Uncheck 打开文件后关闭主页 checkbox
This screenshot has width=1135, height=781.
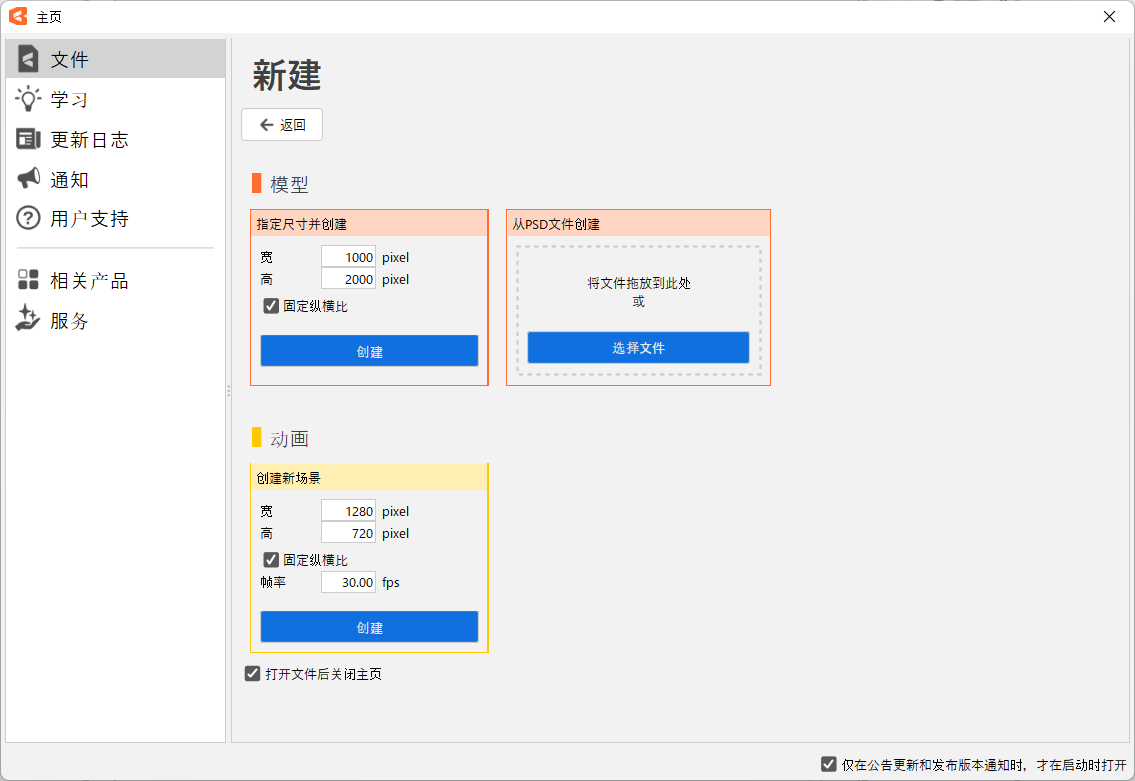253,674
